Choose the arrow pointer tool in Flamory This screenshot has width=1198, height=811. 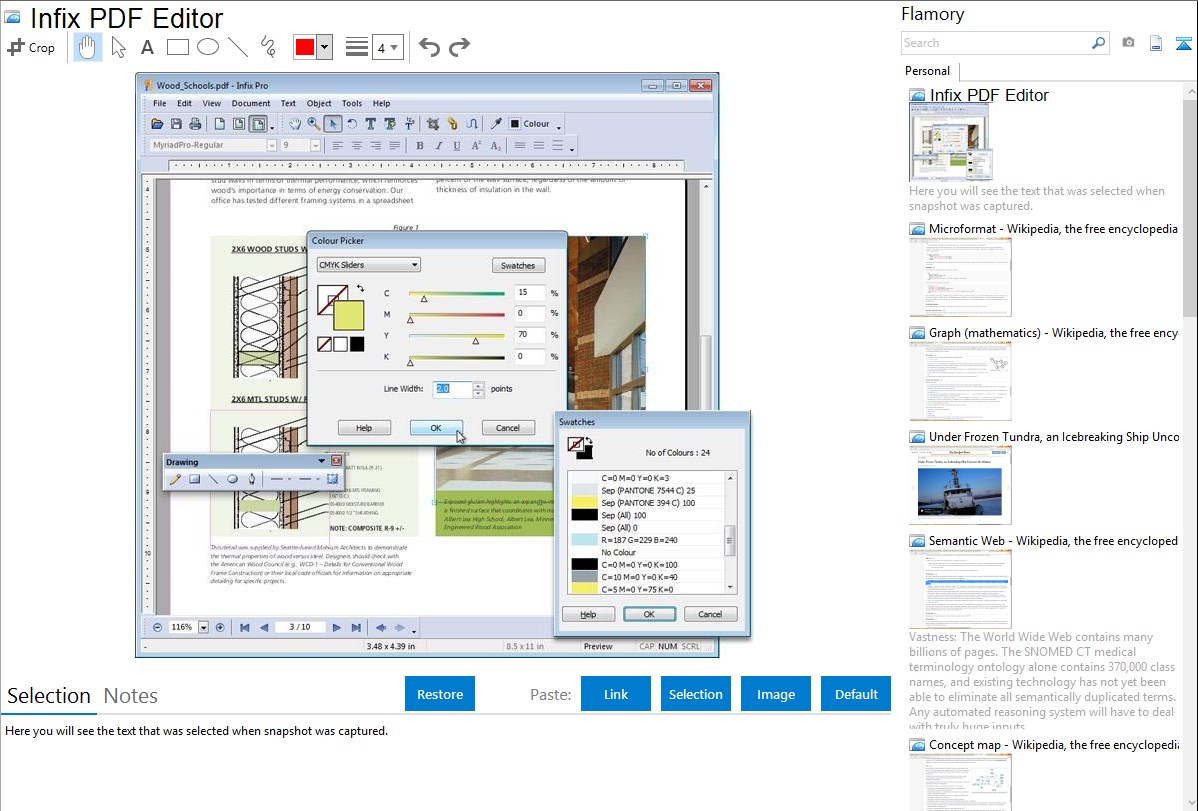[118, 47]
